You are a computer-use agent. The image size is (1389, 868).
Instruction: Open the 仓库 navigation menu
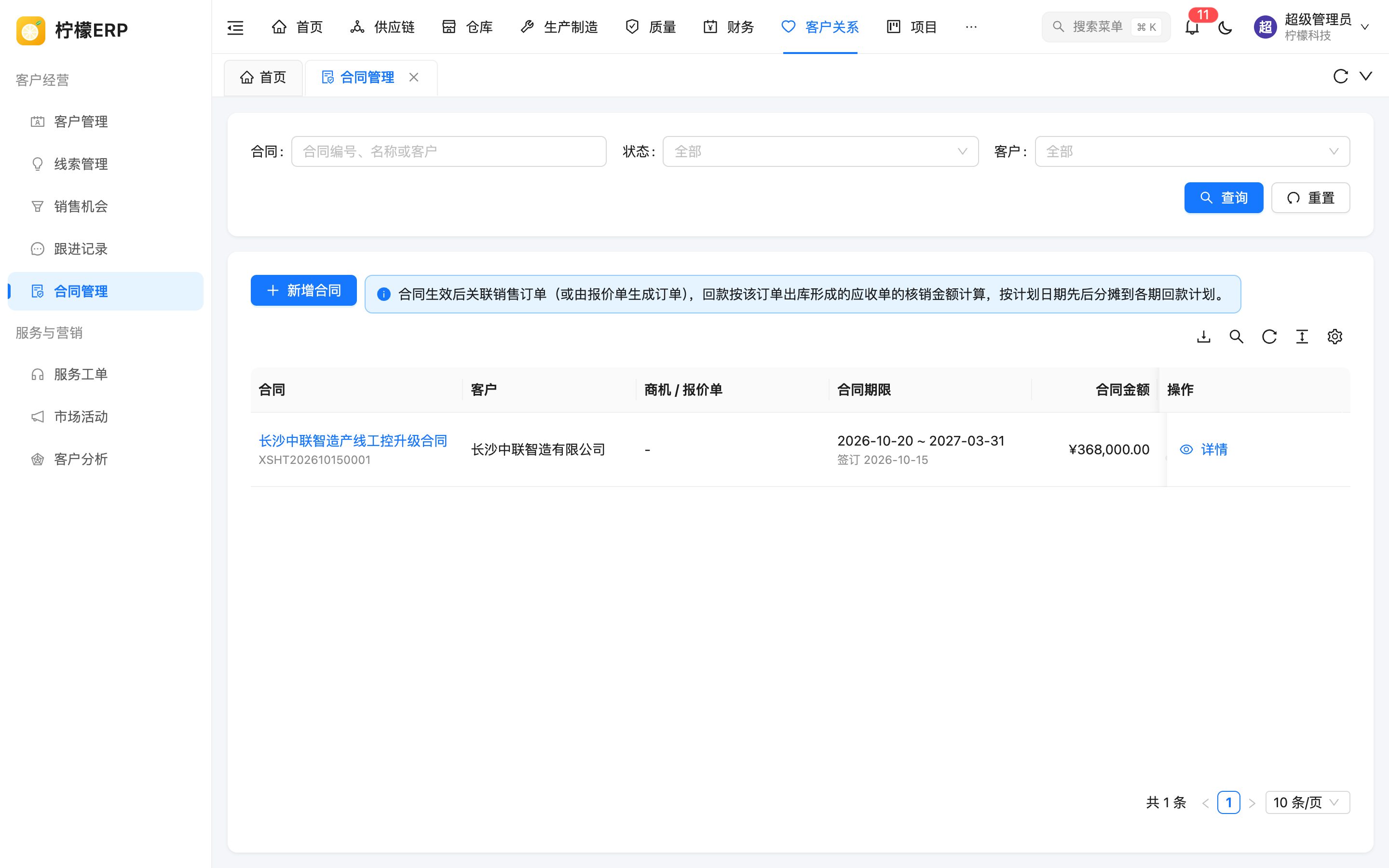pyautogui.click(x=467, y=27)
